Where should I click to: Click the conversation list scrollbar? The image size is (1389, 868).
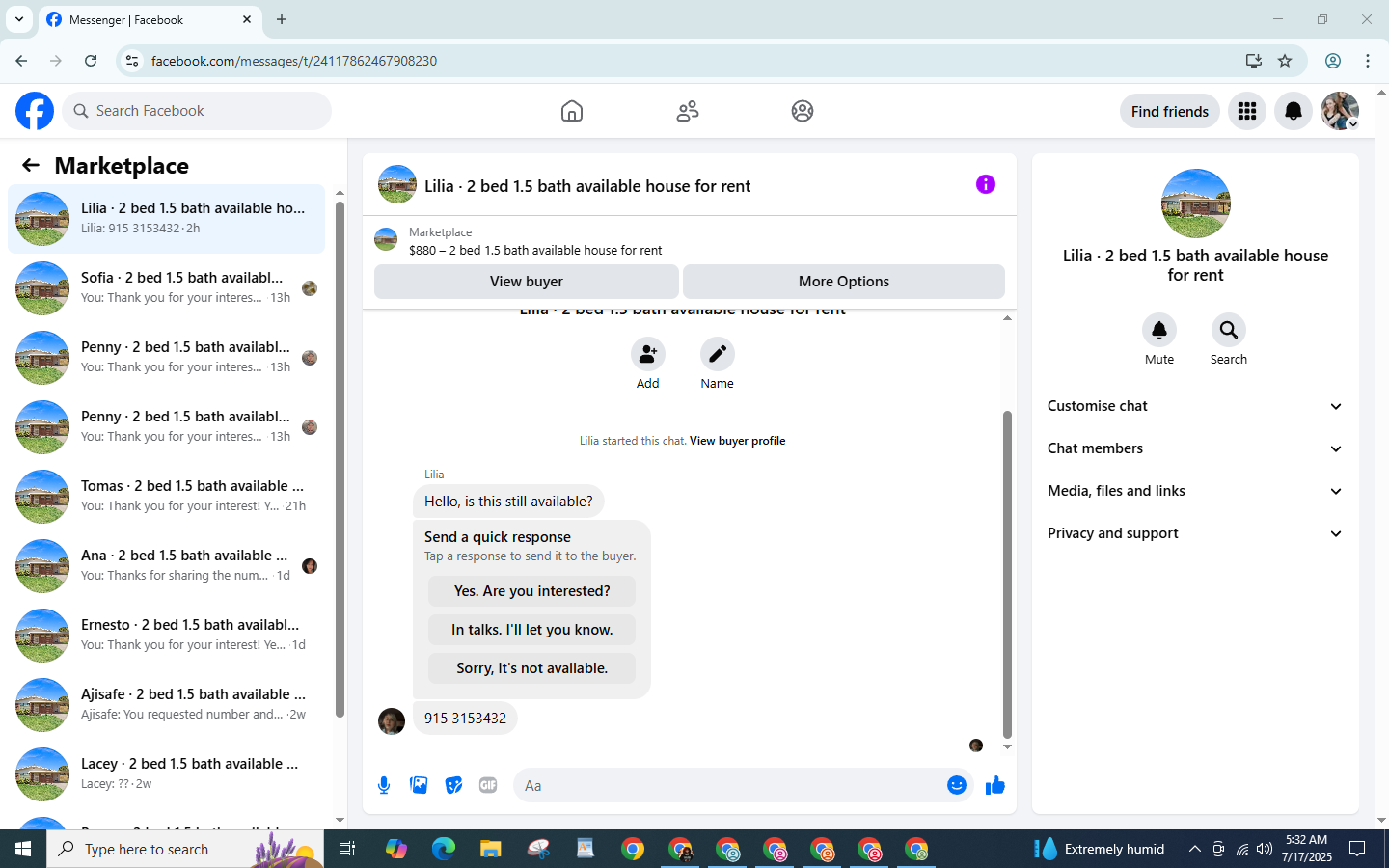(340, 458)
